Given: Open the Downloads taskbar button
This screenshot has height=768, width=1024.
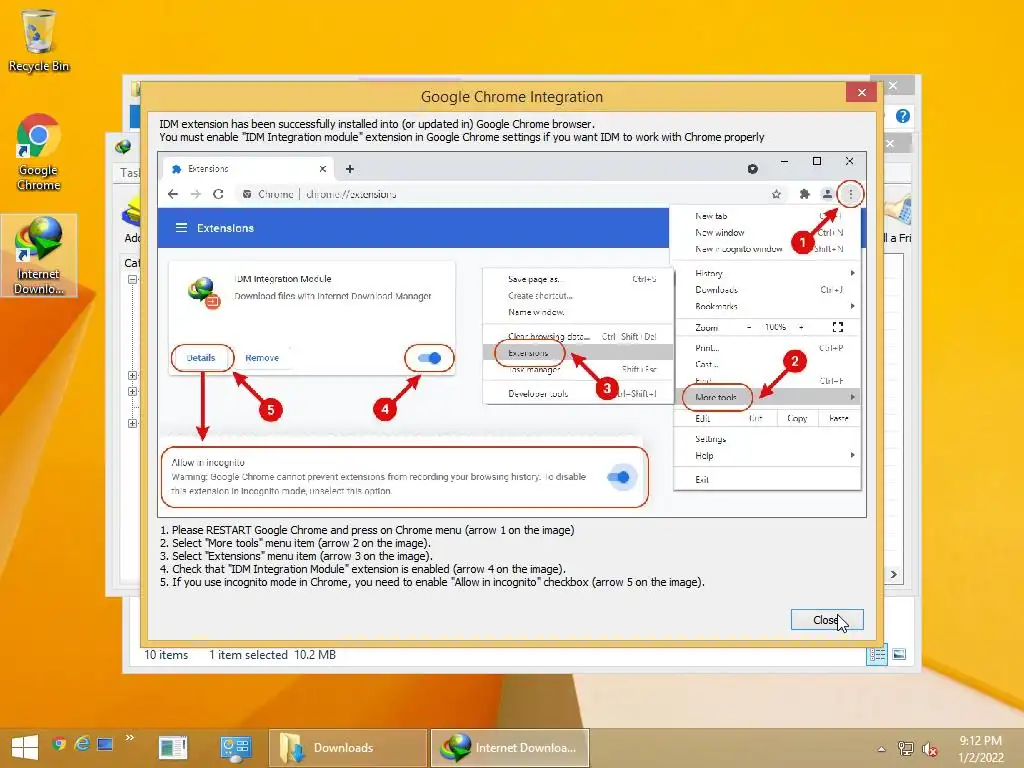Looking at the screenshot, I should point(348,748).
